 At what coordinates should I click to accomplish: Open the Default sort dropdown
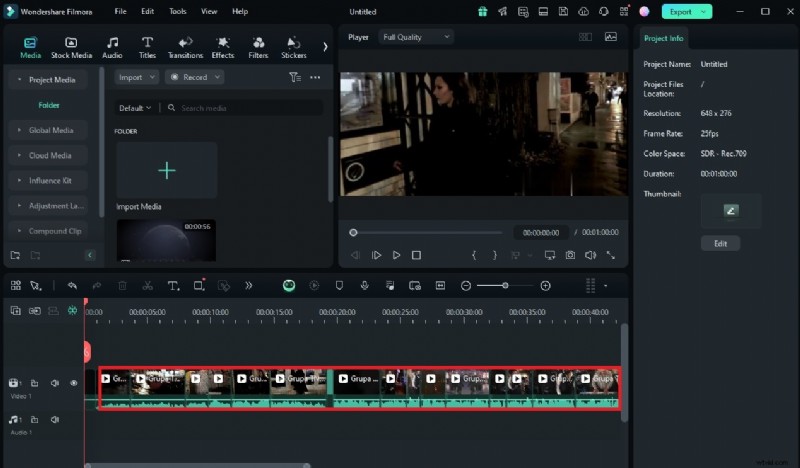[x=135, y=108]
